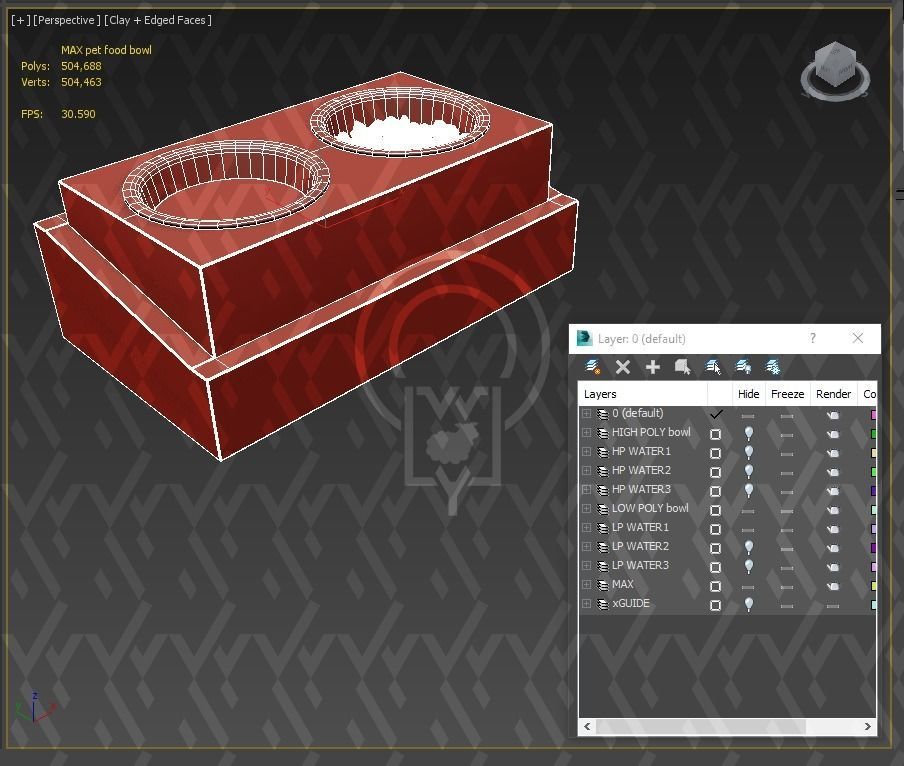Click layer stack icon of xGUIDE
Viewport: 904px width, 766px height.
coord(602,604)
